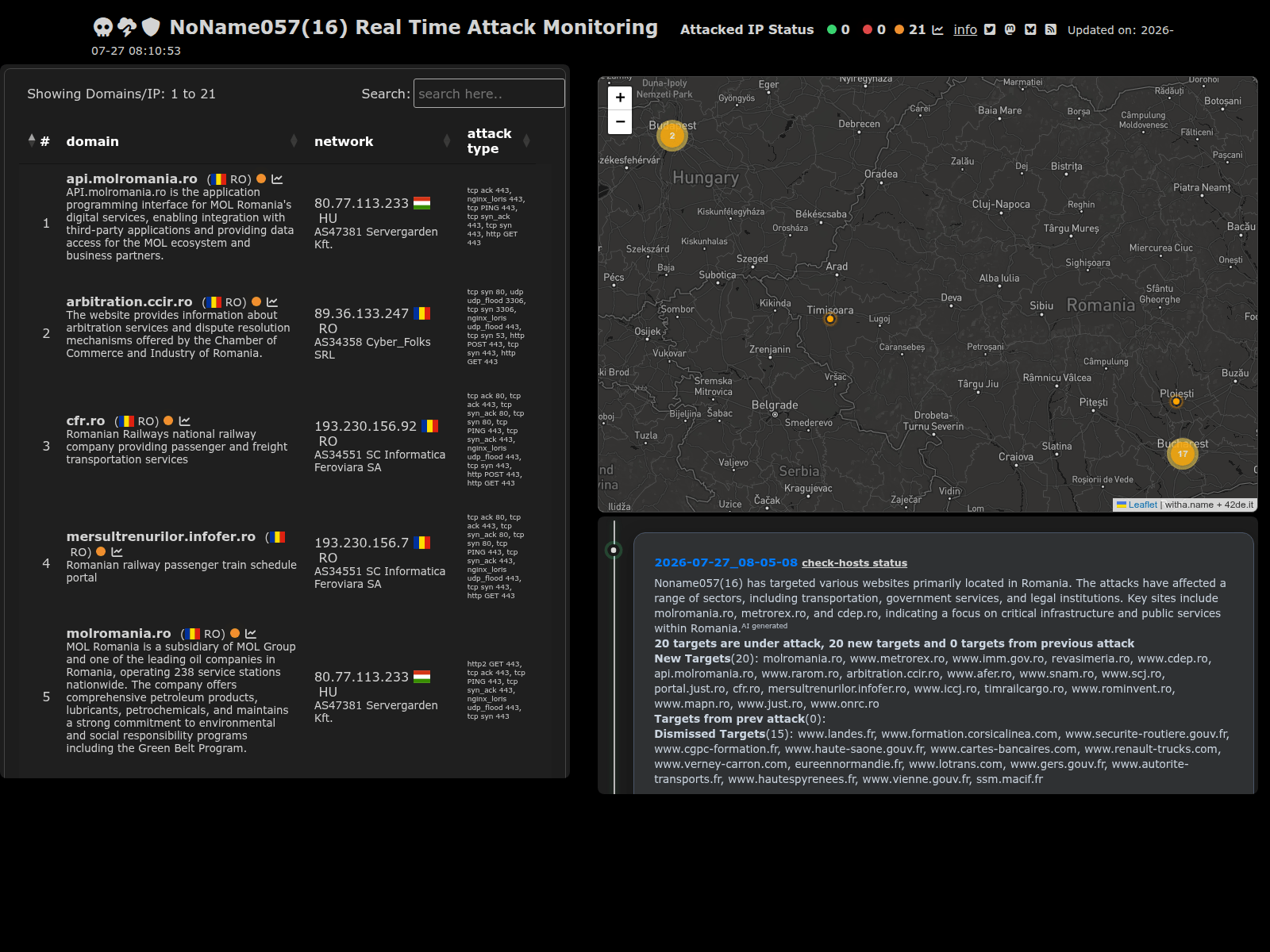This screenshot has width=1270, height=952.
Task: Click the AS34358 Cyber_Folks SRL network text
Action: coord(372,348)
